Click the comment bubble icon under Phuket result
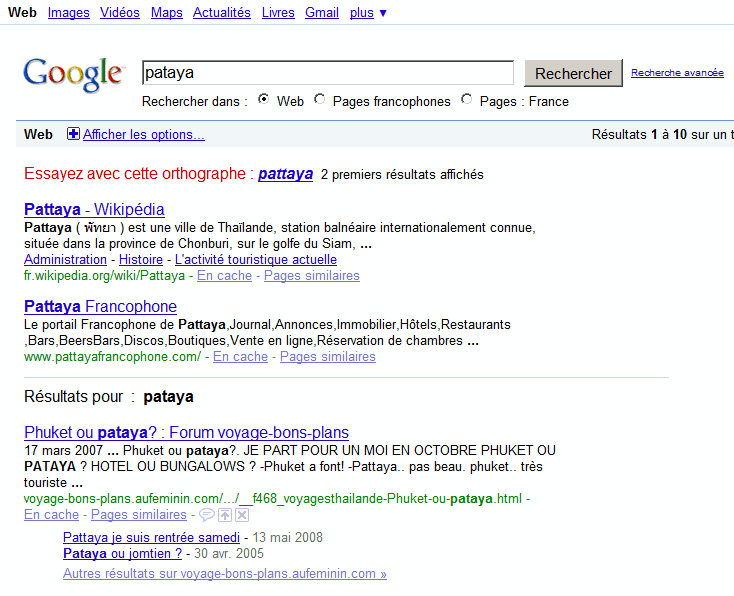The height and width of the screenshot is (596, 734). point(206,515)
